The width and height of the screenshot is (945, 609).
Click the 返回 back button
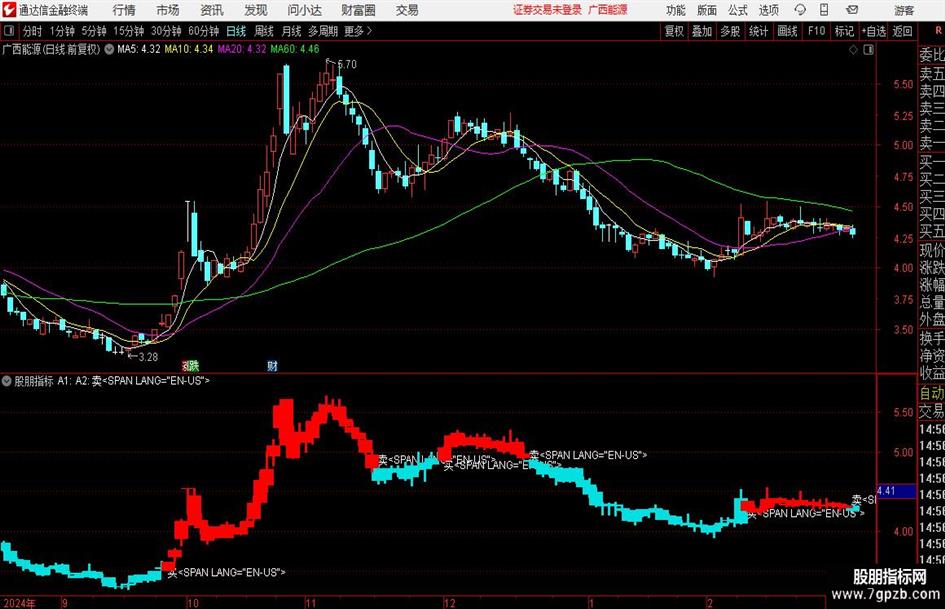coord(902,31)
